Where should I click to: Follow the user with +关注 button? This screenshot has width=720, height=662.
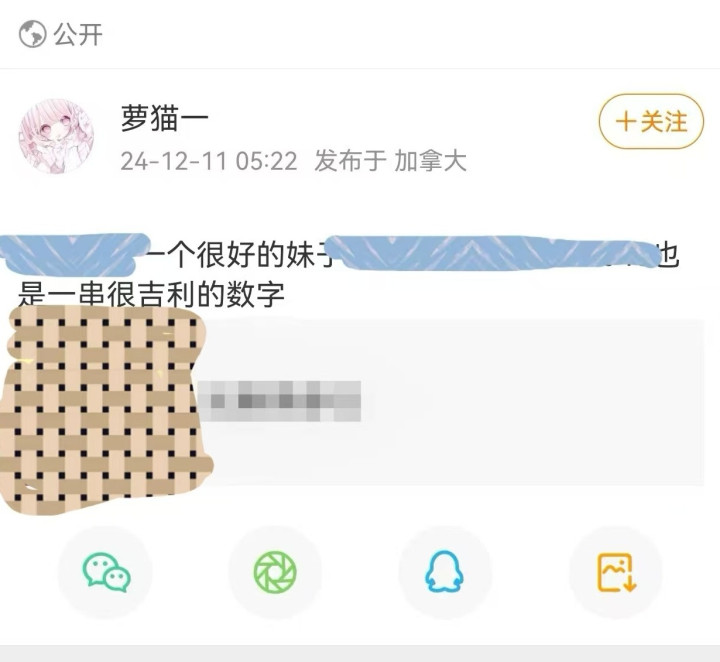coord(651,122)
